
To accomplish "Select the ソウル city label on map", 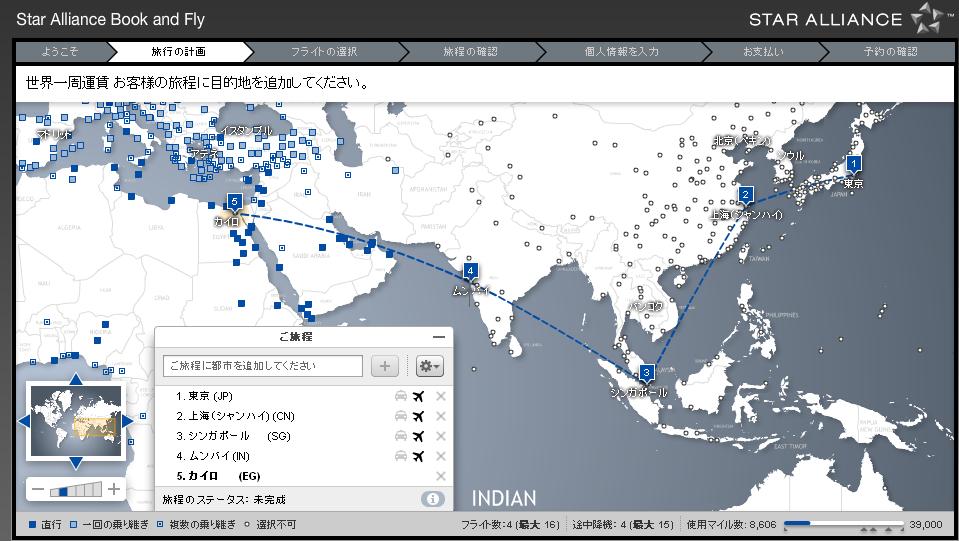I will point(790,156).
